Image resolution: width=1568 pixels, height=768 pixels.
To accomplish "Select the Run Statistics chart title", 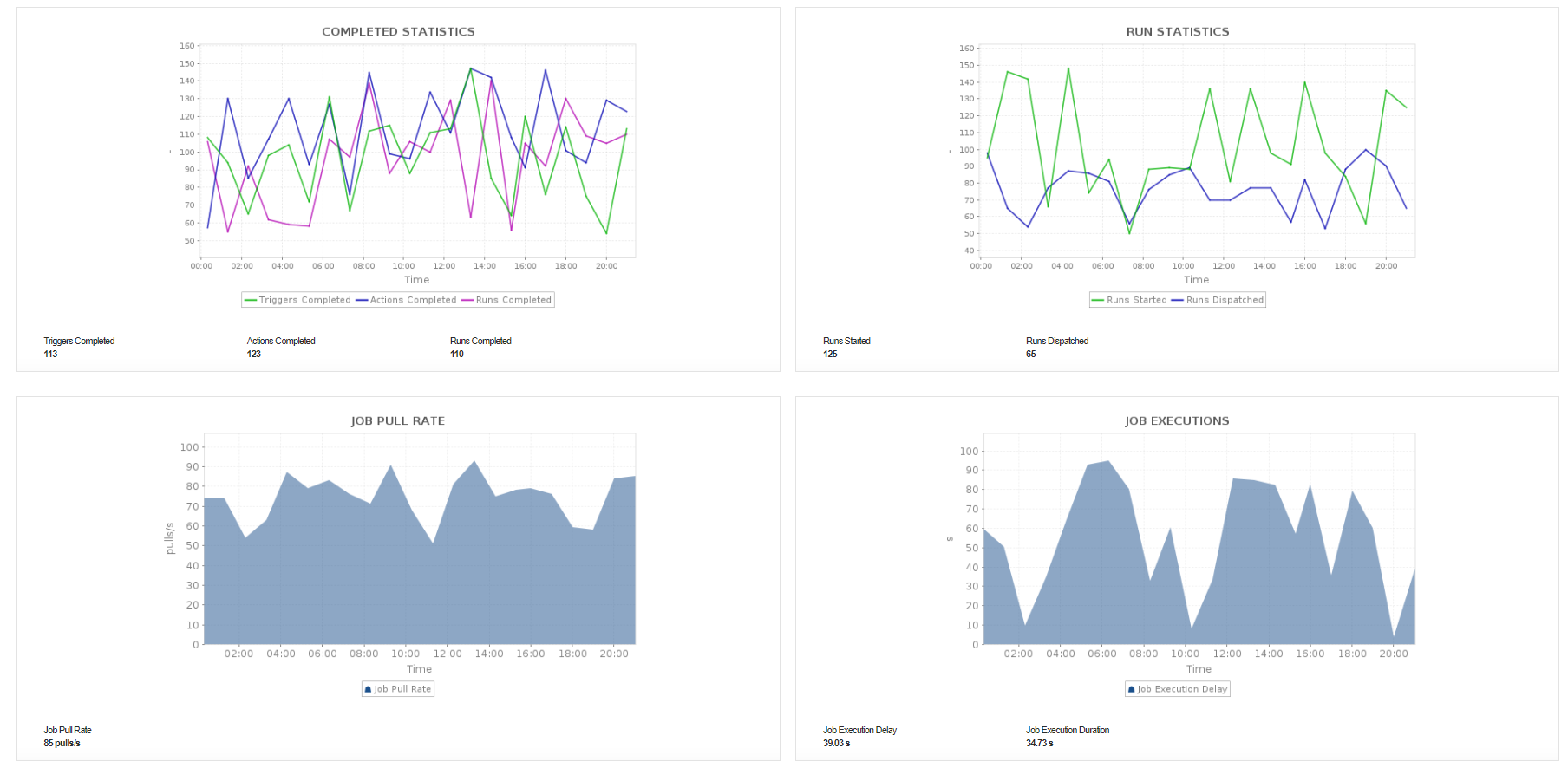I will pyautogui.click(x=1177, y=31).
